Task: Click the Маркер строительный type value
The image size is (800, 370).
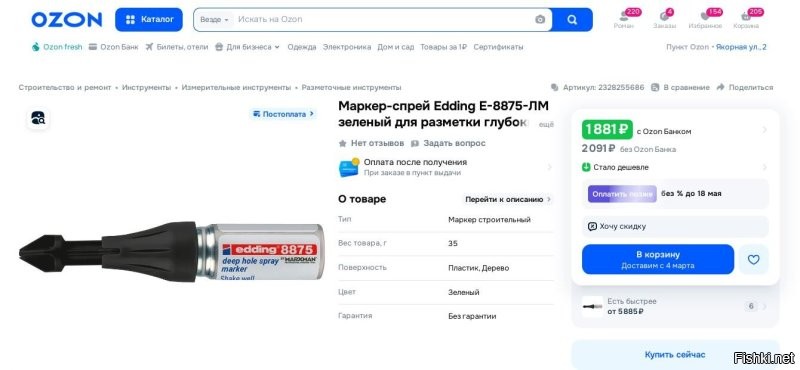Action: click(489, 219)
